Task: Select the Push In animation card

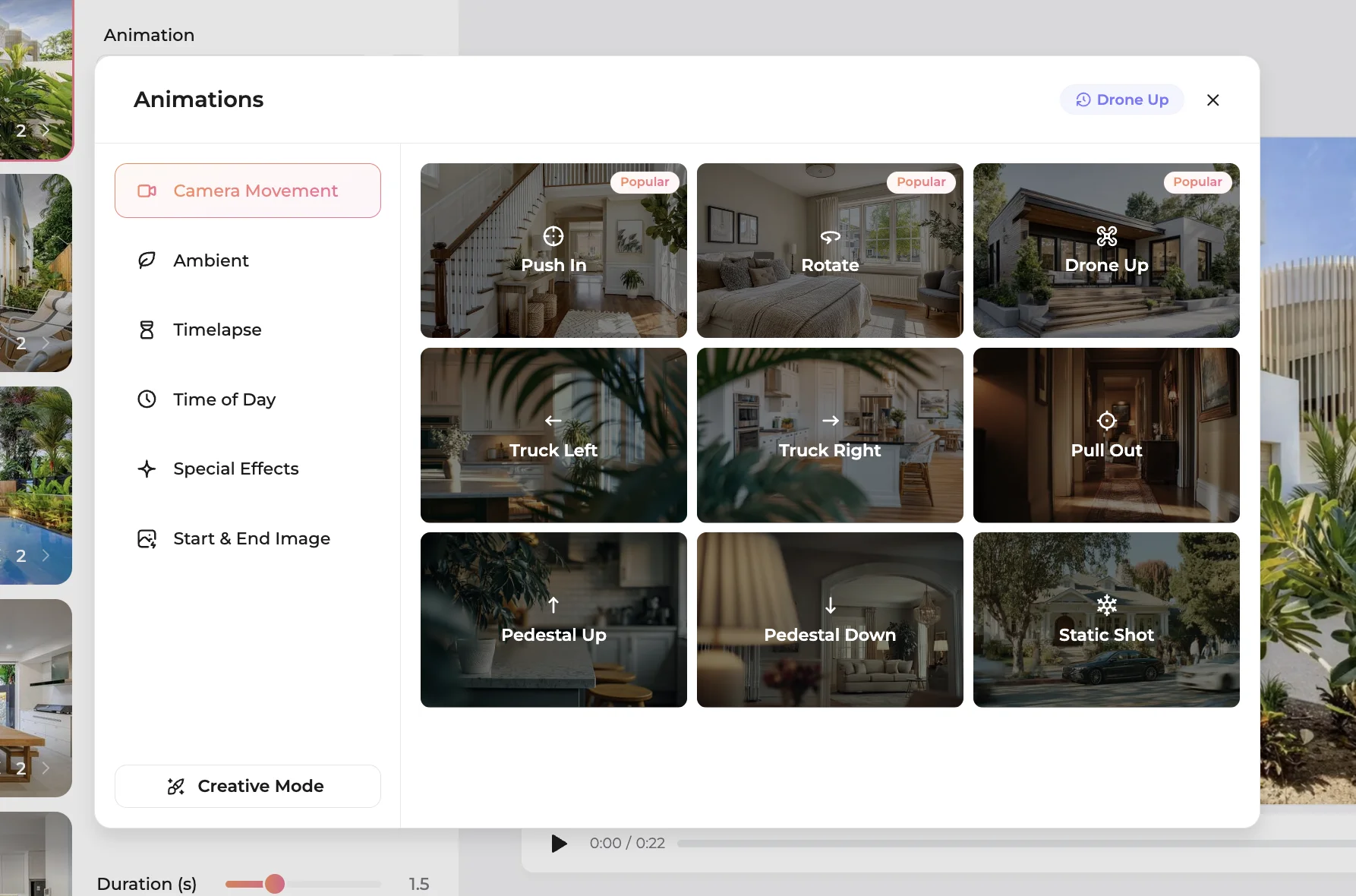Action: [553, 251]
